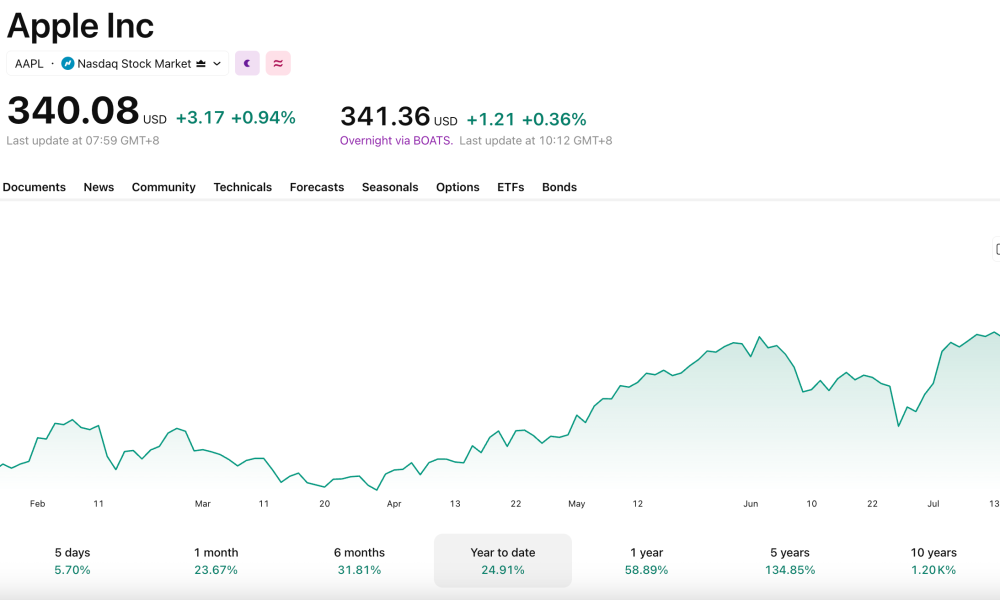The image size is (1000, 600).
Task: Click the Jul label on chart axis
Action: [x=933, y=504]
